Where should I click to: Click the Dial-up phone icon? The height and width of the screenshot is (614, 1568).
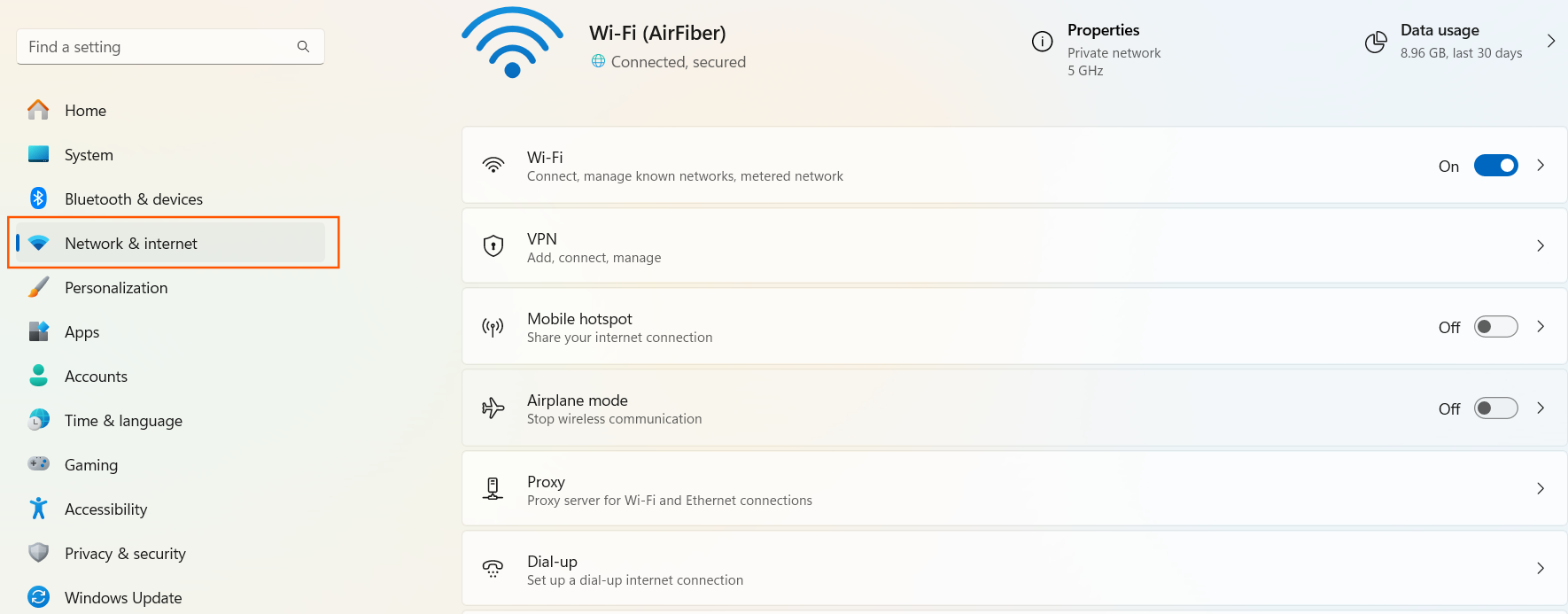[x=493, y=569]
